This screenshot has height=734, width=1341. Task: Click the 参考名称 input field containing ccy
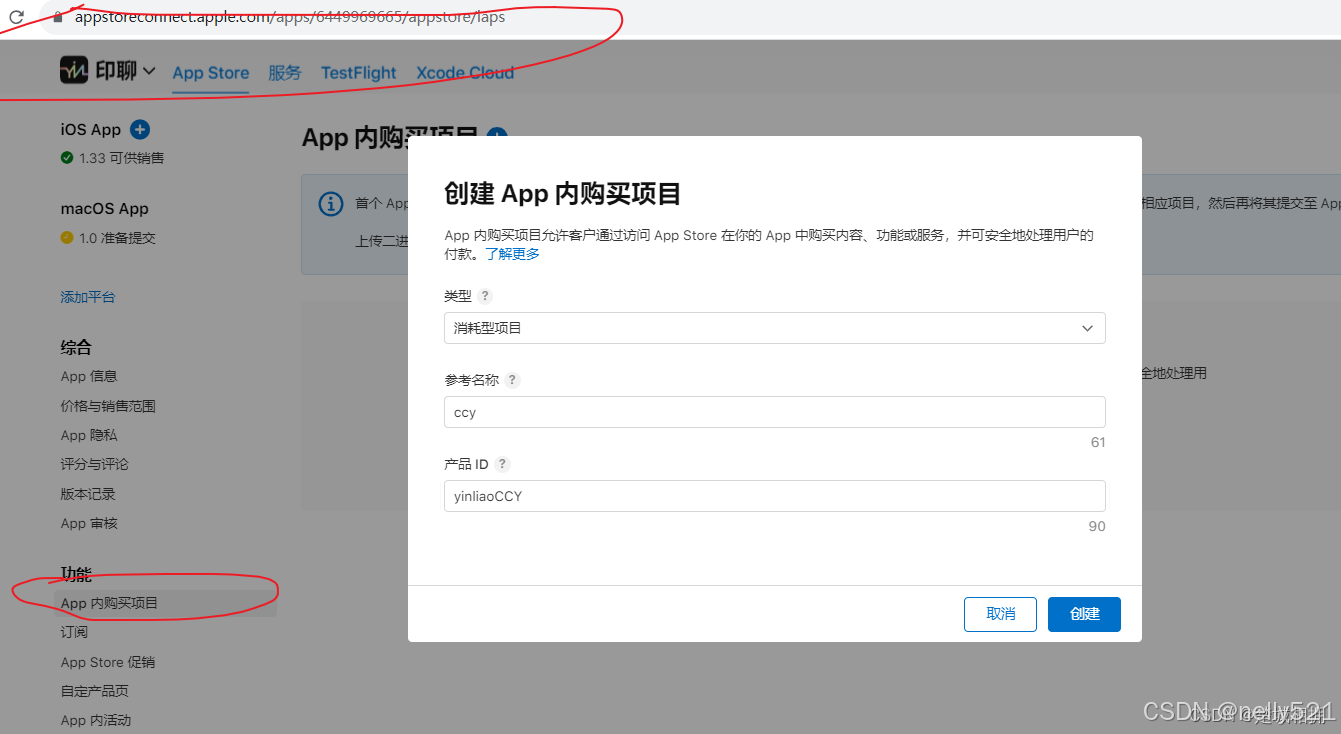[774, 412]
